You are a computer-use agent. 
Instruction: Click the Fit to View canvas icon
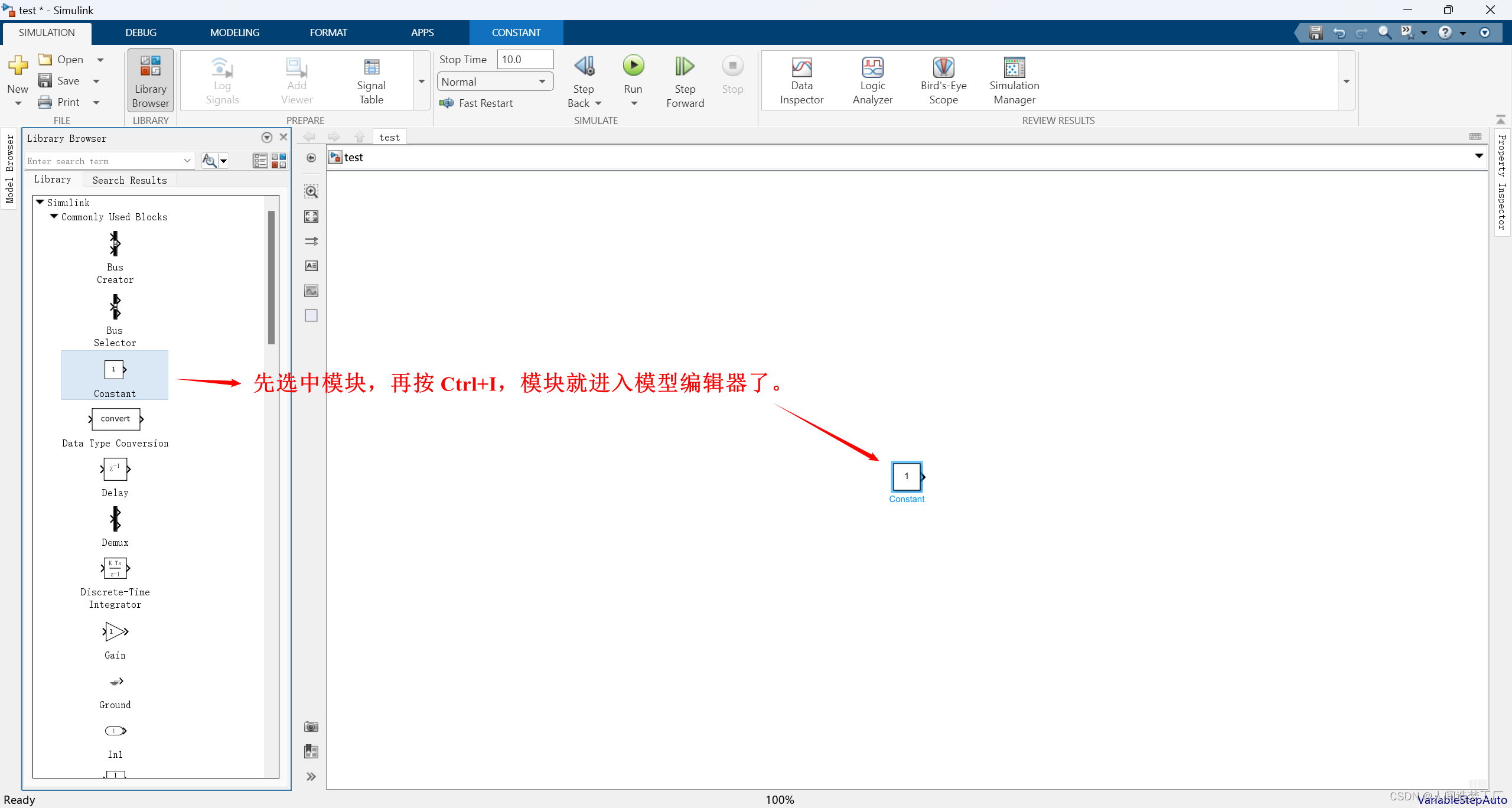click(x=311, y=216)
